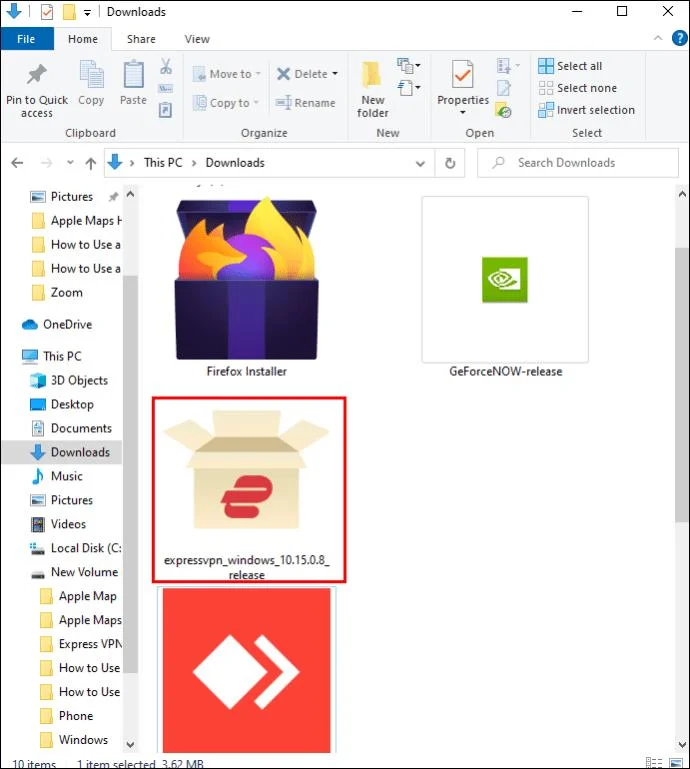Open Desktop in the navigation pane
This screenshot has width=690, height=769.
[x=62, y=404]
